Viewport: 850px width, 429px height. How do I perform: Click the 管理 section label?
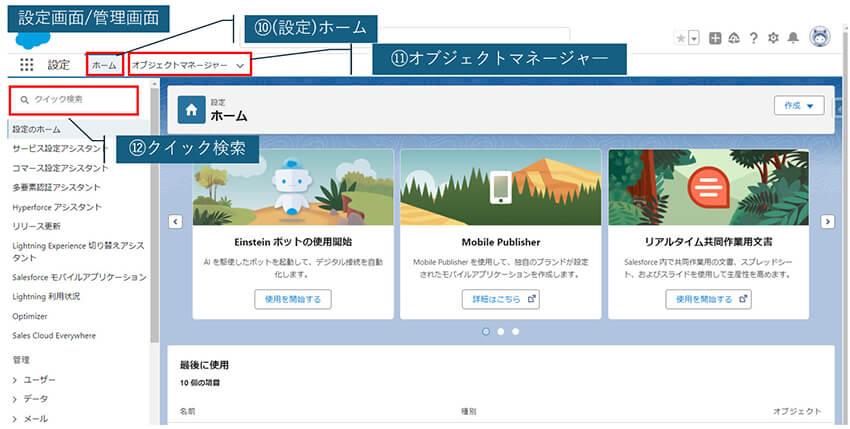[x=21, y=360]
